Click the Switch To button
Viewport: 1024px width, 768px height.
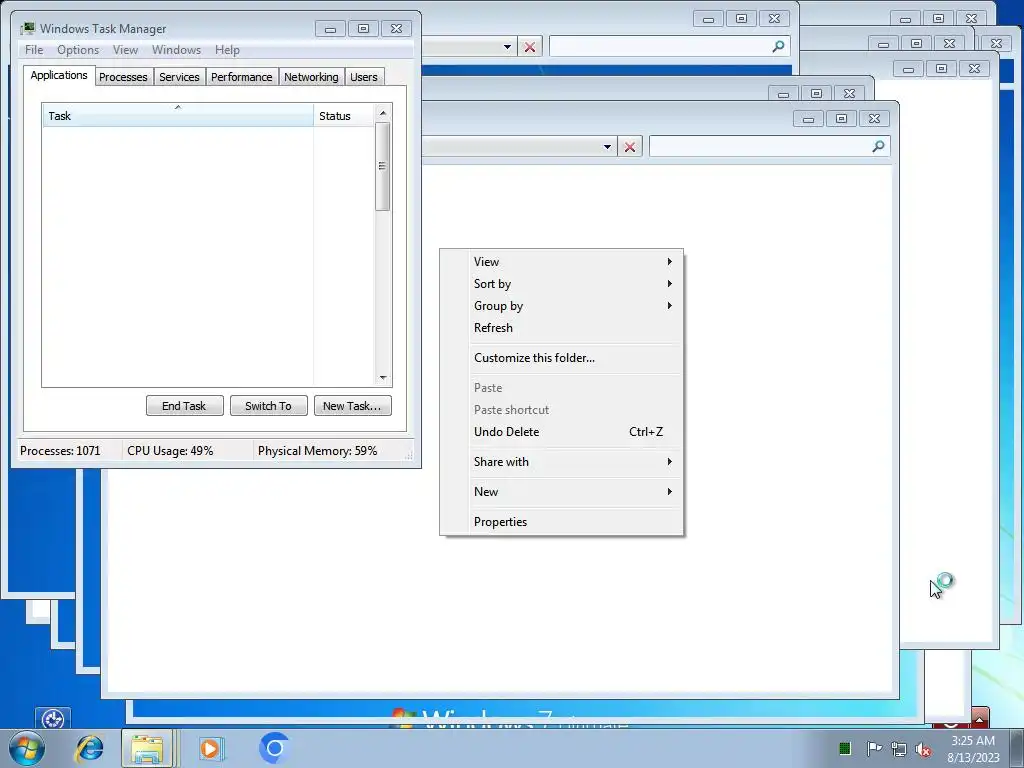pos(268,406)
